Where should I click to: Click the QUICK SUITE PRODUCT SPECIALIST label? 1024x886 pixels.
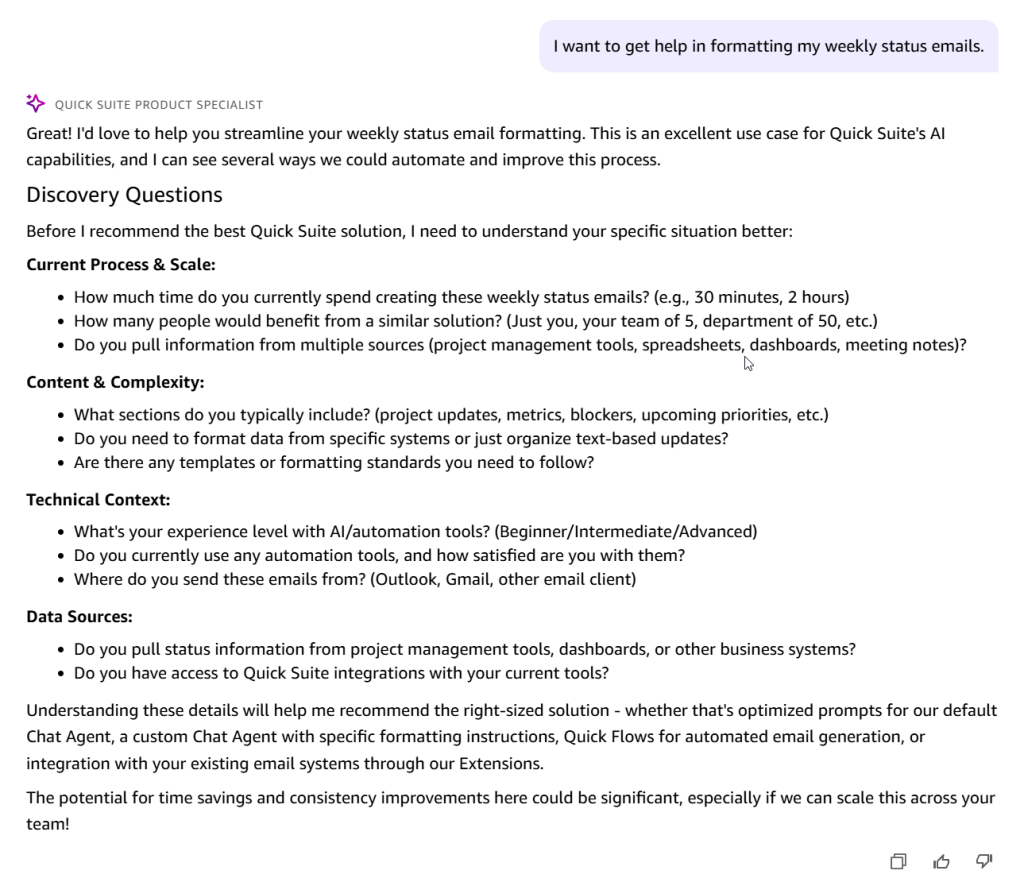click(x=160, y=104)
